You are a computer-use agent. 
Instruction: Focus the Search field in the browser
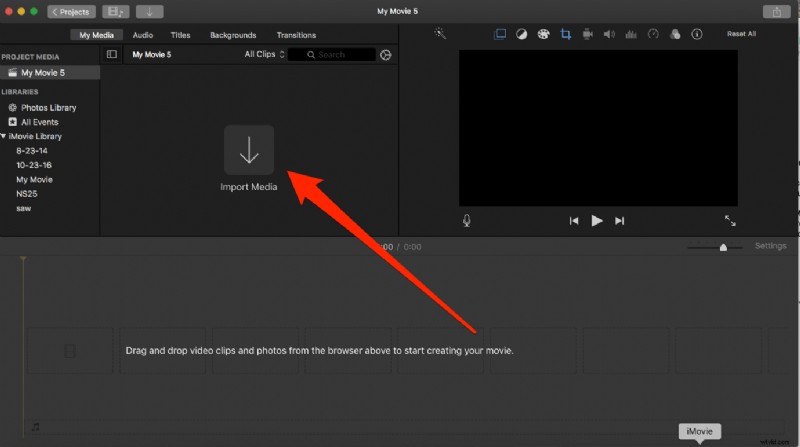click(332, 55)
